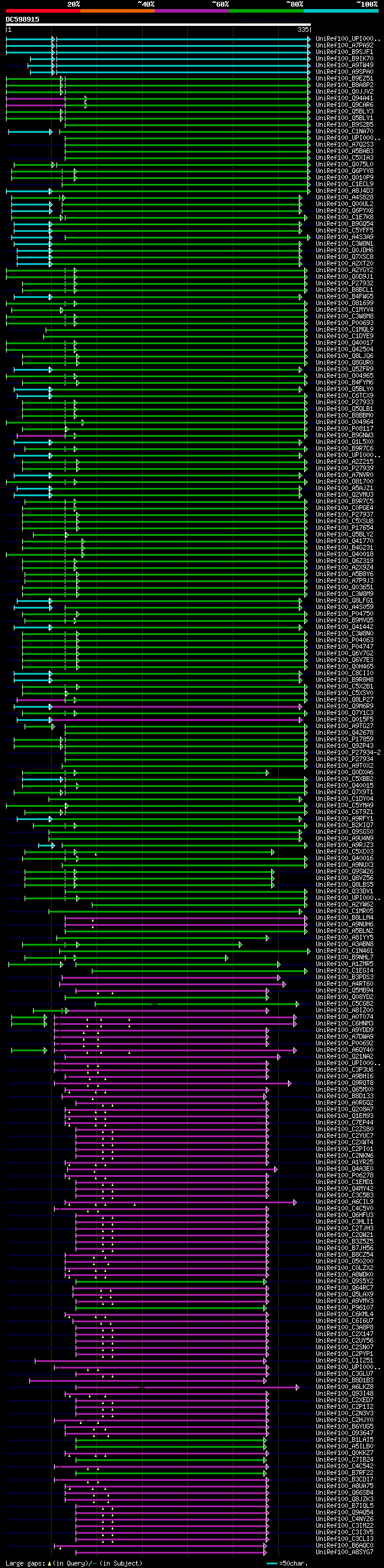
Task: Click the green alignment bar for UniRef100_P96107
Action: point(171,1307)
